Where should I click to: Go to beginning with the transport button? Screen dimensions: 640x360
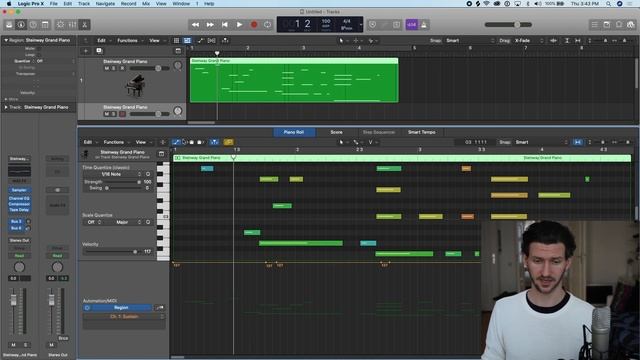tap(224, 25)
